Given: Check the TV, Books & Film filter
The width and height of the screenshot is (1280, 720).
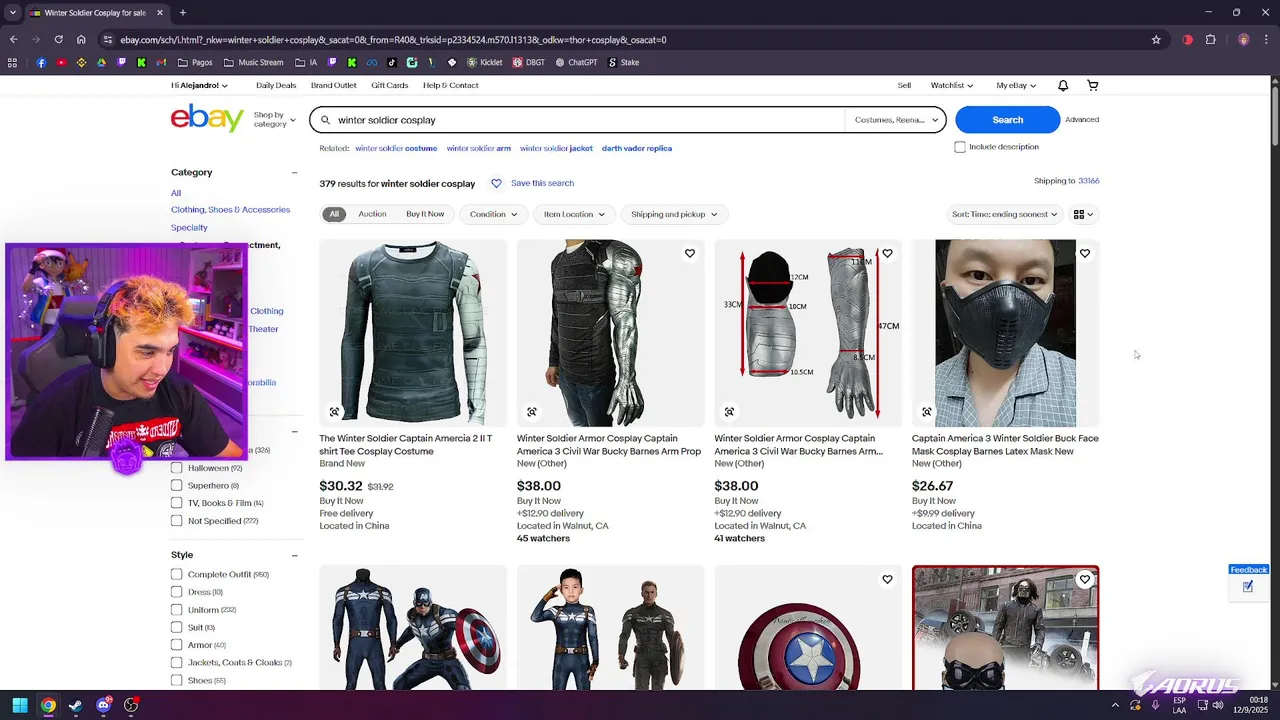Looking at the screenshot, I should 177,503.
